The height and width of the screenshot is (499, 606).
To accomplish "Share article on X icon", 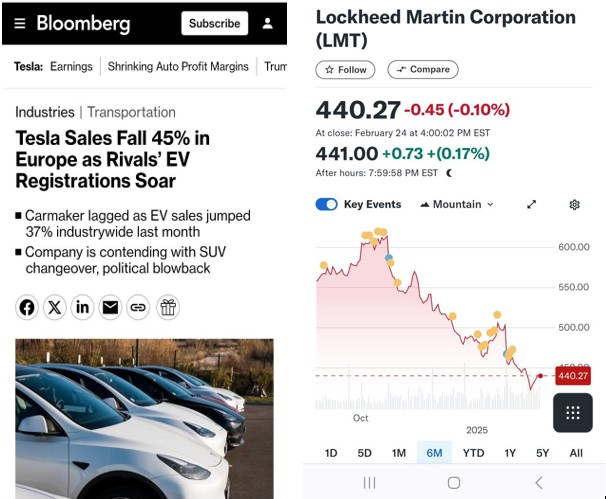I will point(54,307).
